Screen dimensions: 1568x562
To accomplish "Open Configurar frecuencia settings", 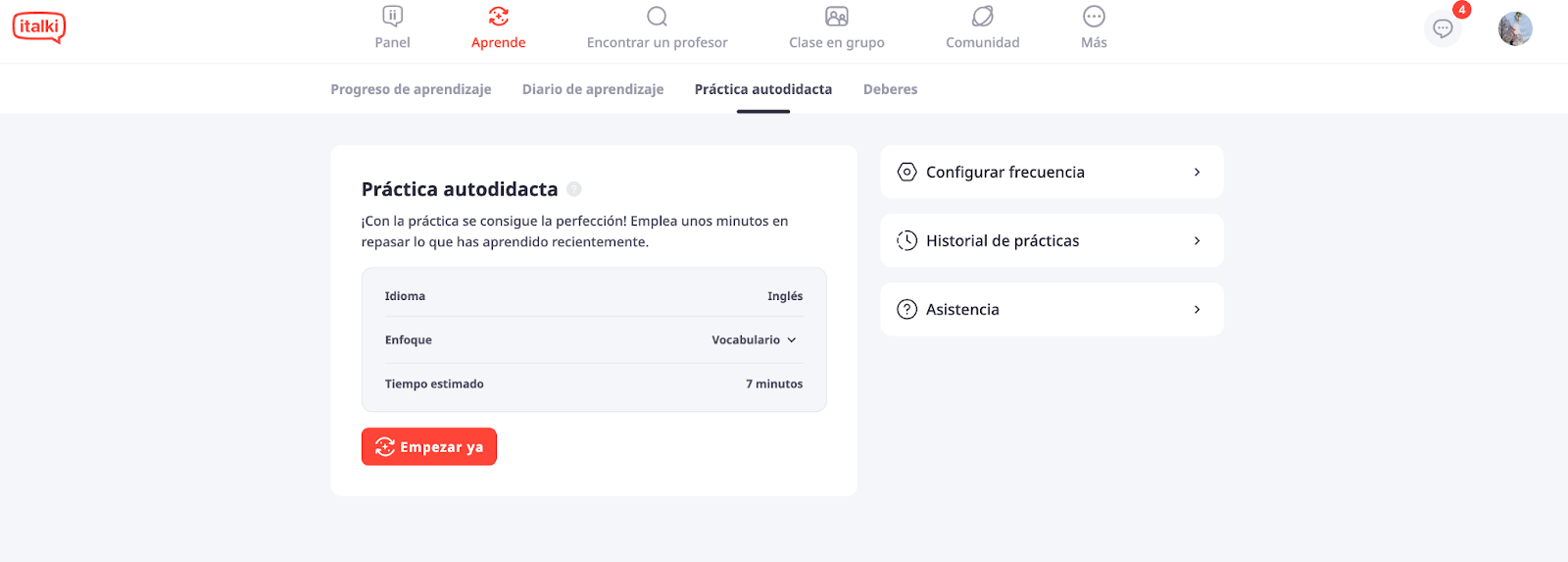I will pyautogui.click(x=1052, y=172).
